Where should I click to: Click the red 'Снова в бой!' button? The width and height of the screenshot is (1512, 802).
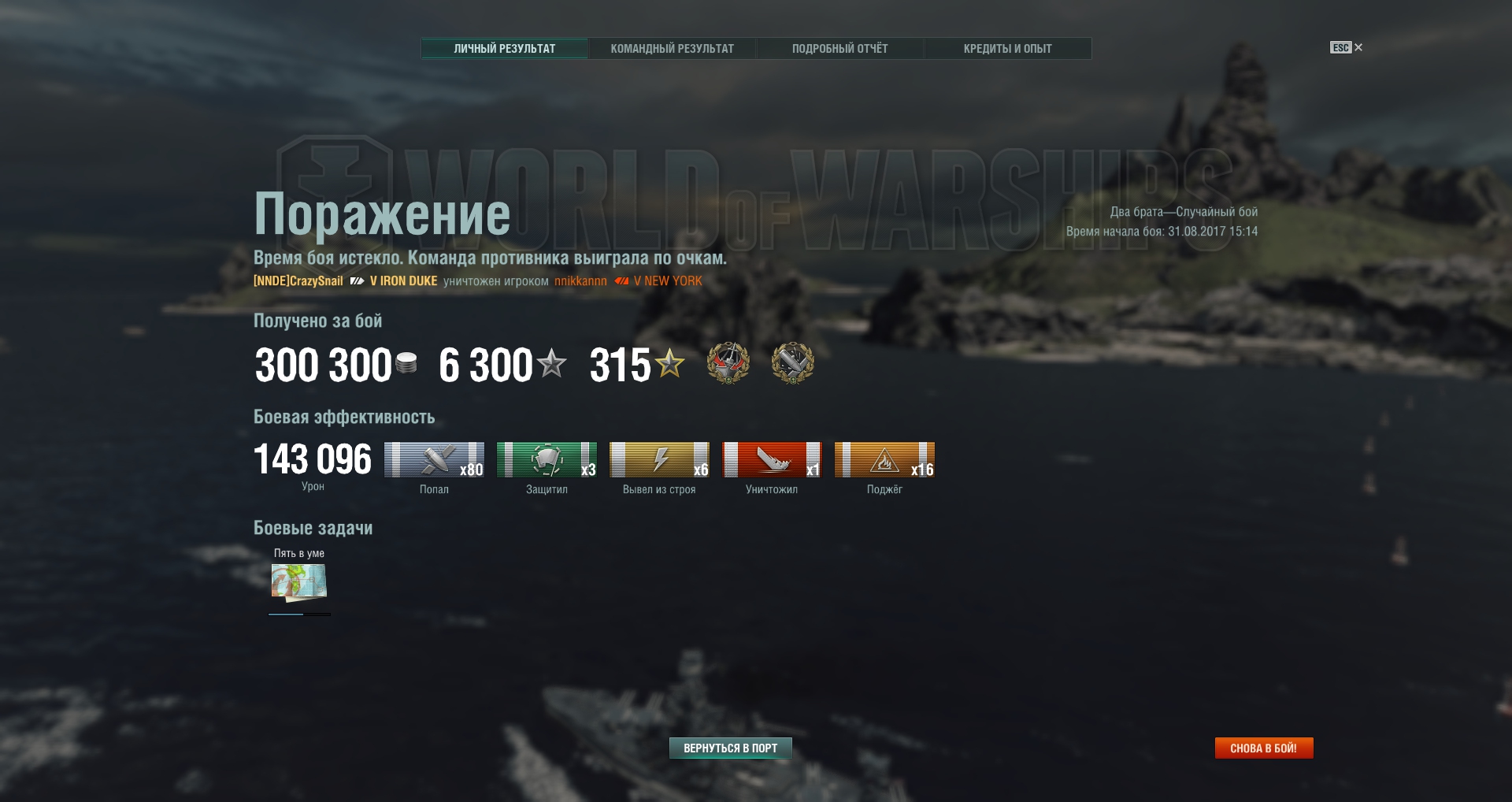(1264, 748)
